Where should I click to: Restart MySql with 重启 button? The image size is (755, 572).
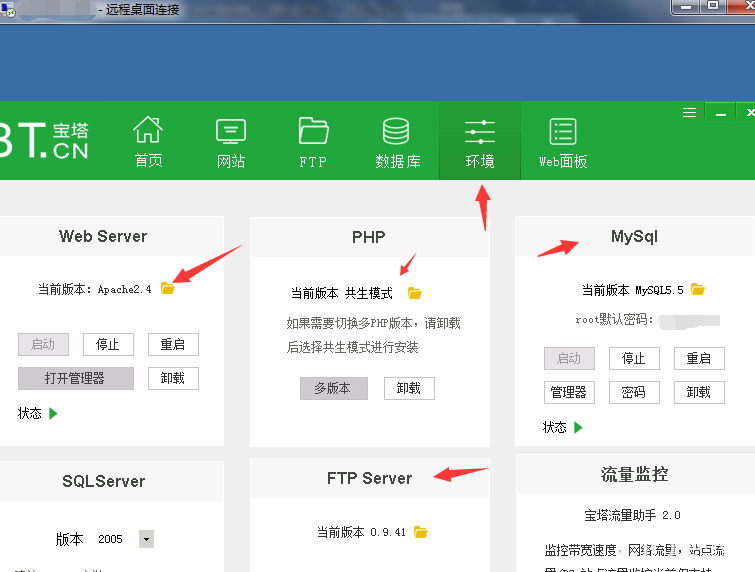699,358
